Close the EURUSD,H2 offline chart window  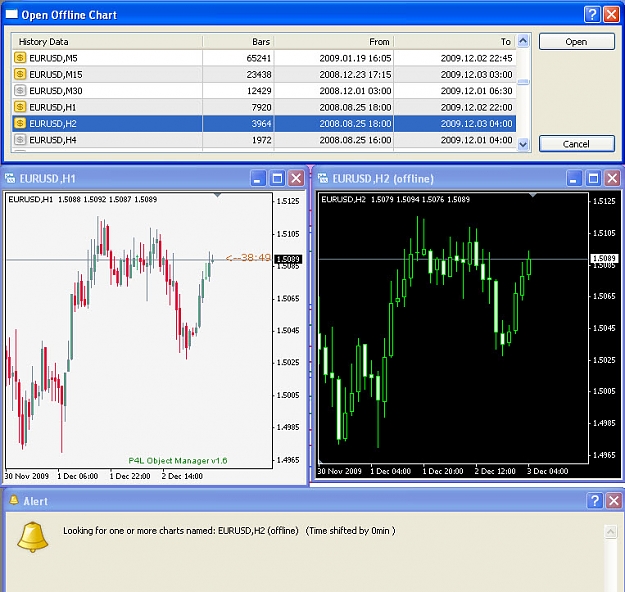point(613,178)
